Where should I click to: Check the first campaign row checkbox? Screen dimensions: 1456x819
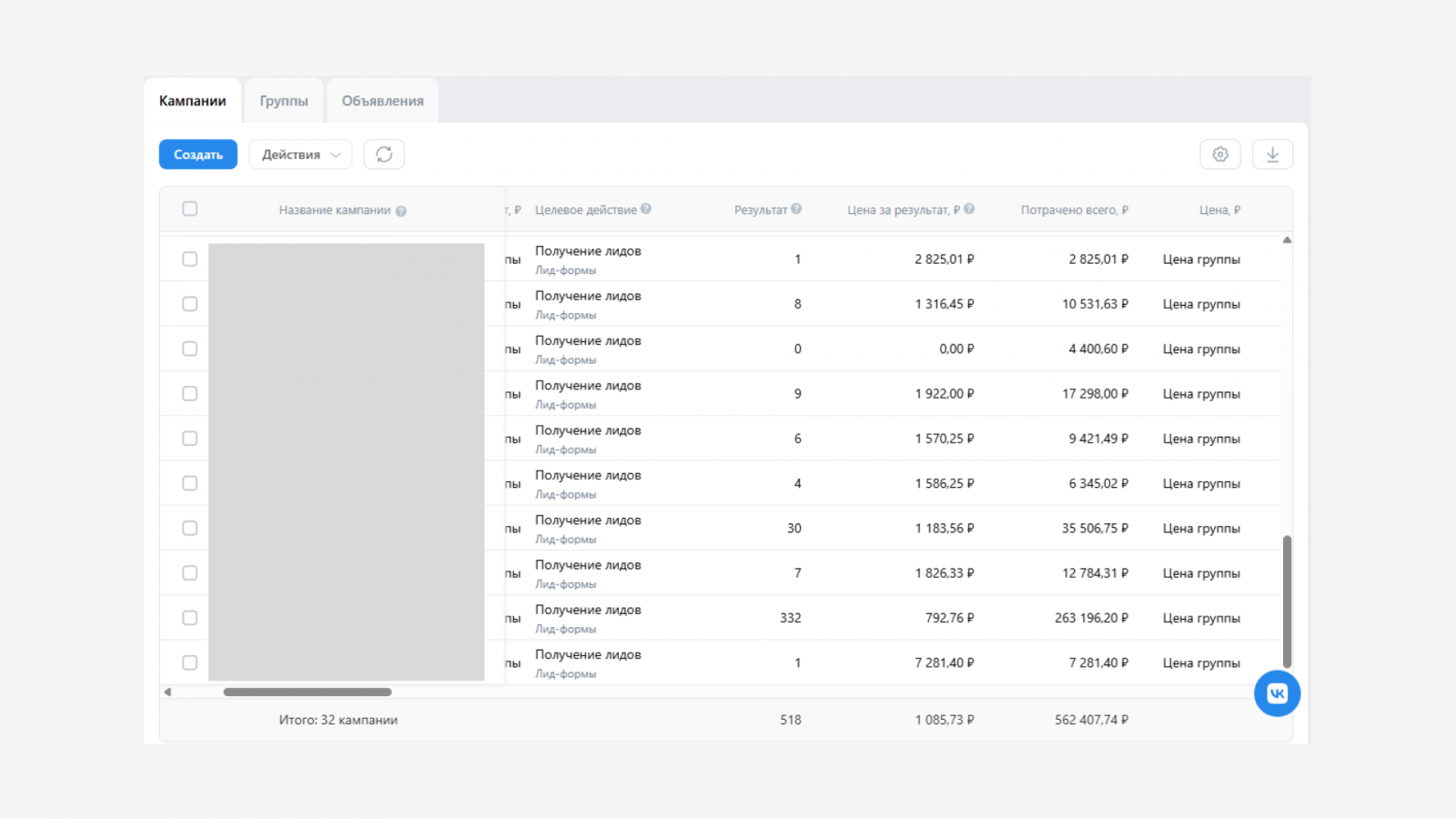pos(189,259)
